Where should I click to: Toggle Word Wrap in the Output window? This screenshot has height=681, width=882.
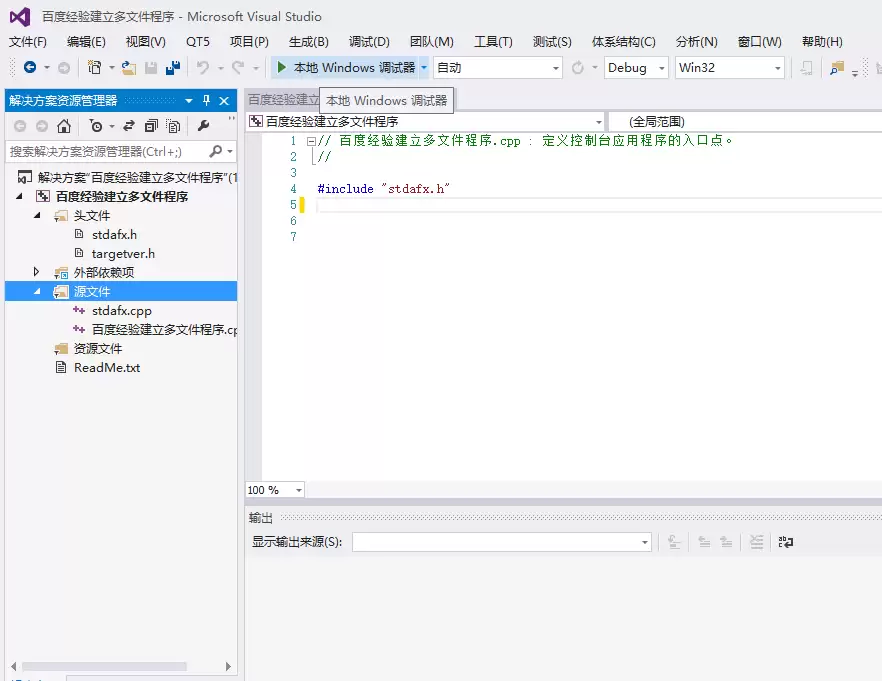[785, 541]
